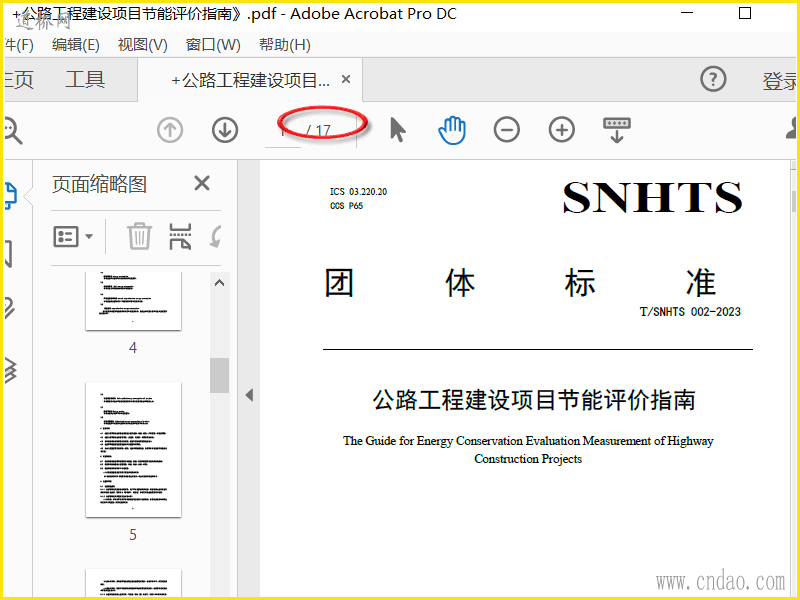Select page 4 thumbnail
Viewport: 800px width, 600px height.
tap(133, 301)
